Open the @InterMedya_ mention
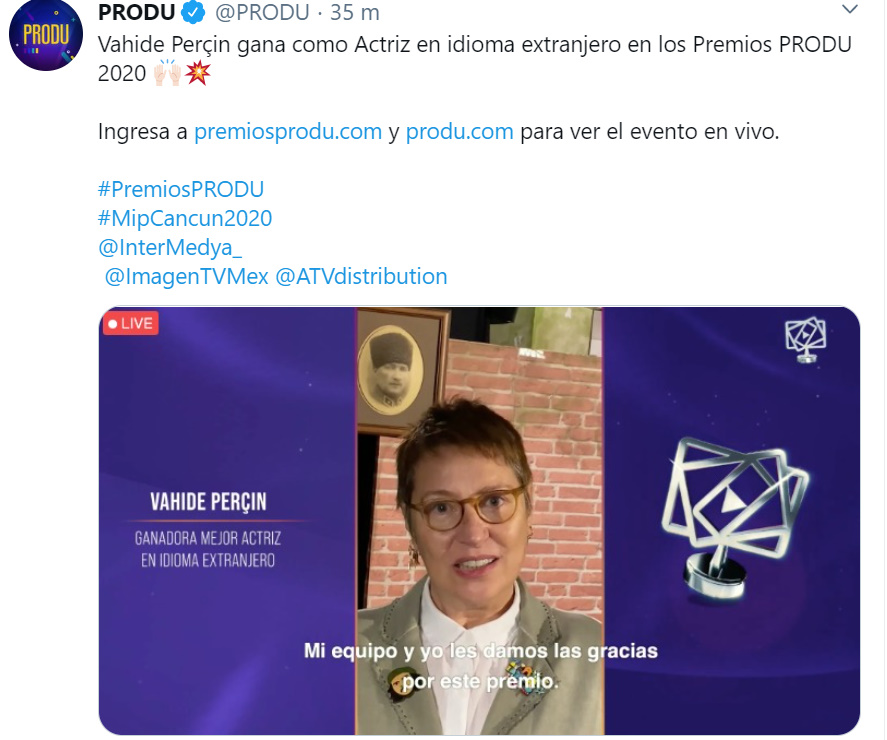887x740 pixels. tap(170, 248)
